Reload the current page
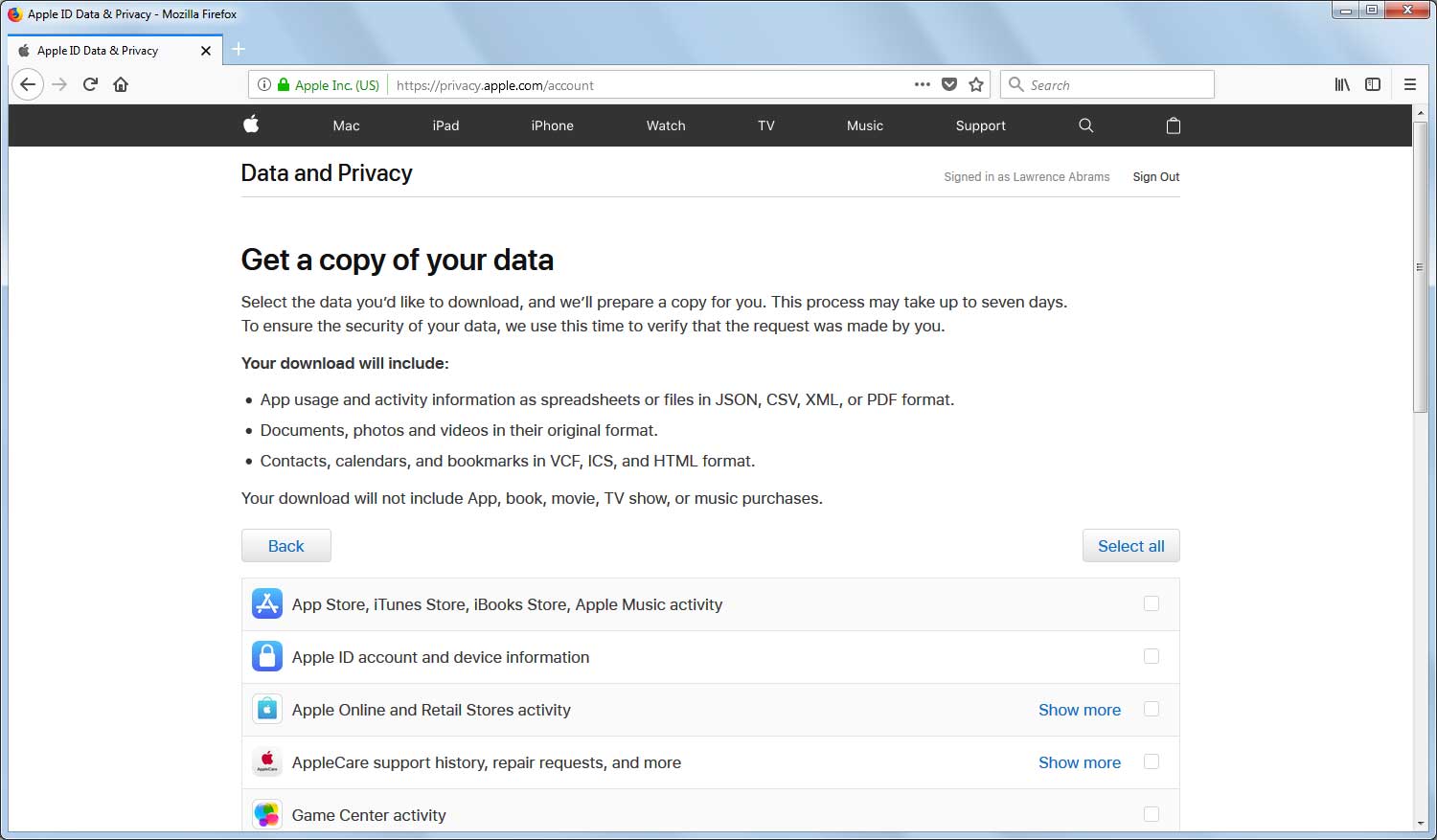Screen dimensions: 1437x840 (90, 84)
